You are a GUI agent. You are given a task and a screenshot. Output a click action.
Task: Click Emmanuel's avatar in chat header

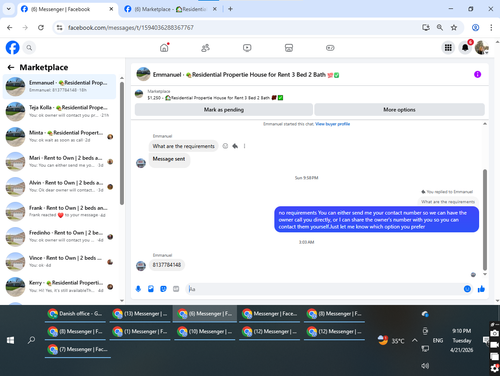[143, 74]
